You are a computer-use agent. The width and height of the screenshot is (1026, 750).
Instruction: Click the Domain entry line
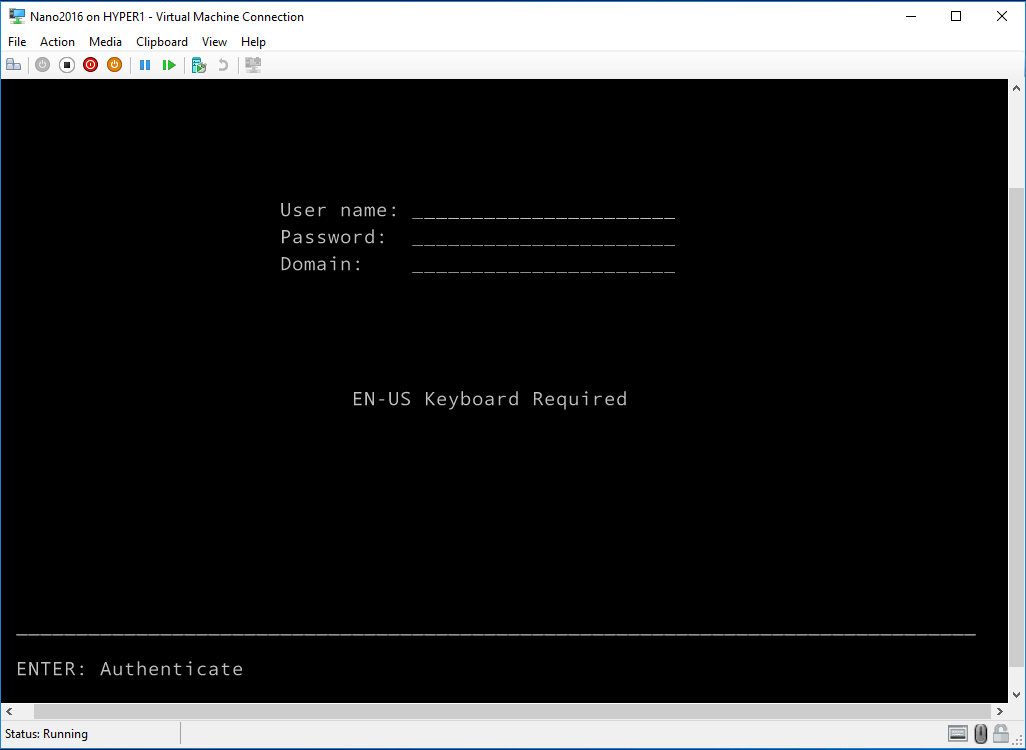tap(543, 265)
